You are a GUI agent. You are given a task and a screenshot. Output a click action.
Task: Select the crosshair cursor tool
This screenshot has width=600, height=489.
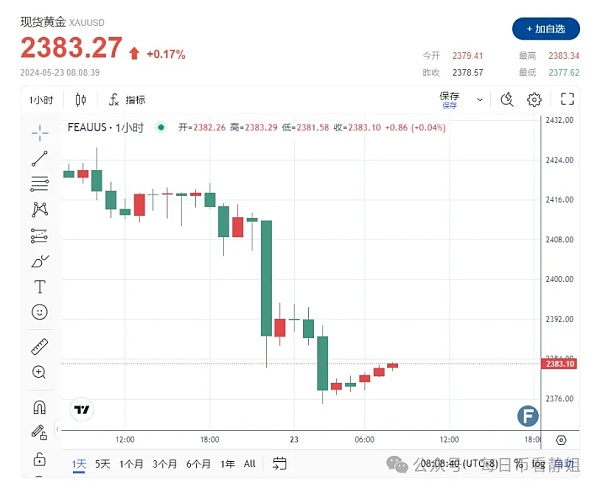(40, 132)
